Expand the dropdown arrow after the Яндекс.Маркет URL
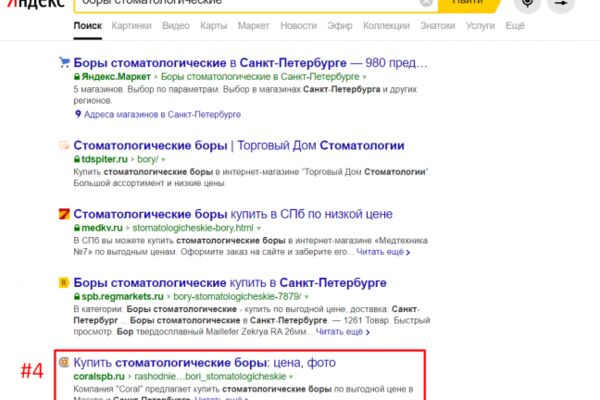Screen dimensions: 600x400 365,77
